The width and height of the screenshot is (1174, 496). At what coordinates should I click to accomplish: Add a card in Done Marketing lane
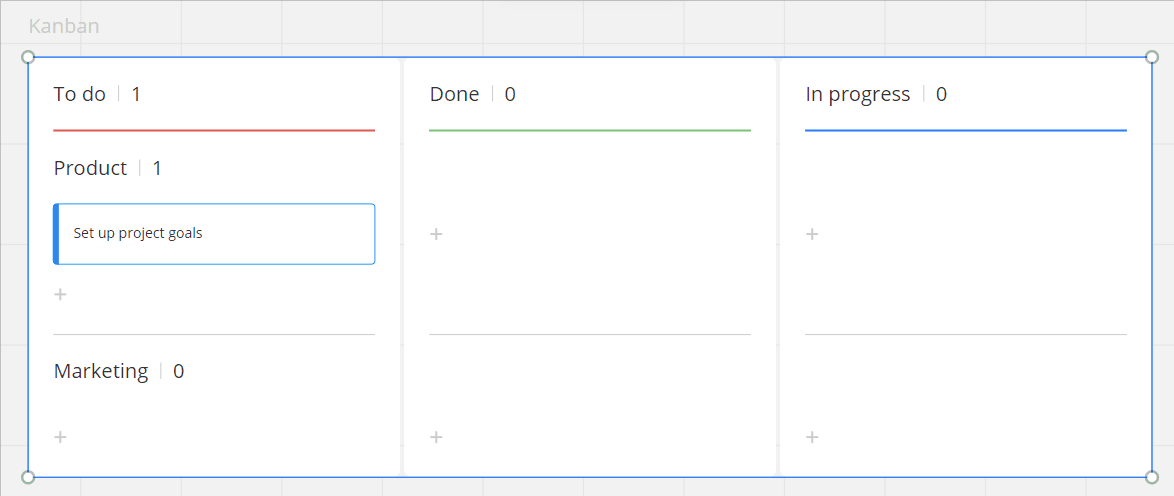436,437
